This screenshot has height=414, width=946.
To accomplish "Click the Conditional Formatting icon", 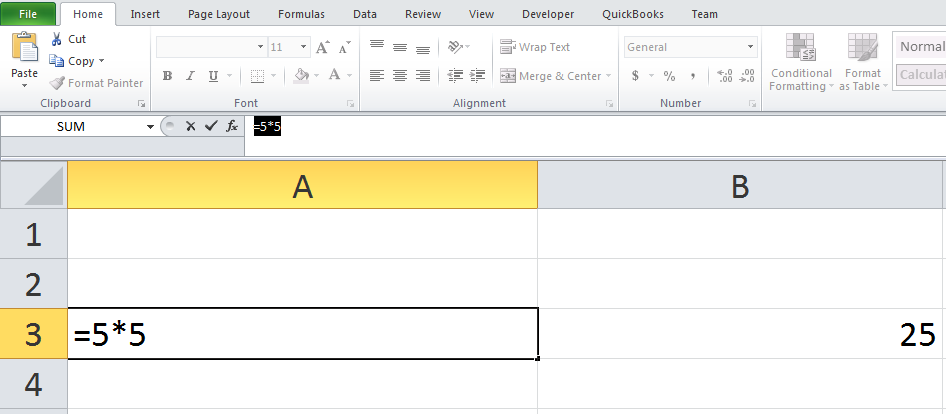I will [x=801, y=48].
